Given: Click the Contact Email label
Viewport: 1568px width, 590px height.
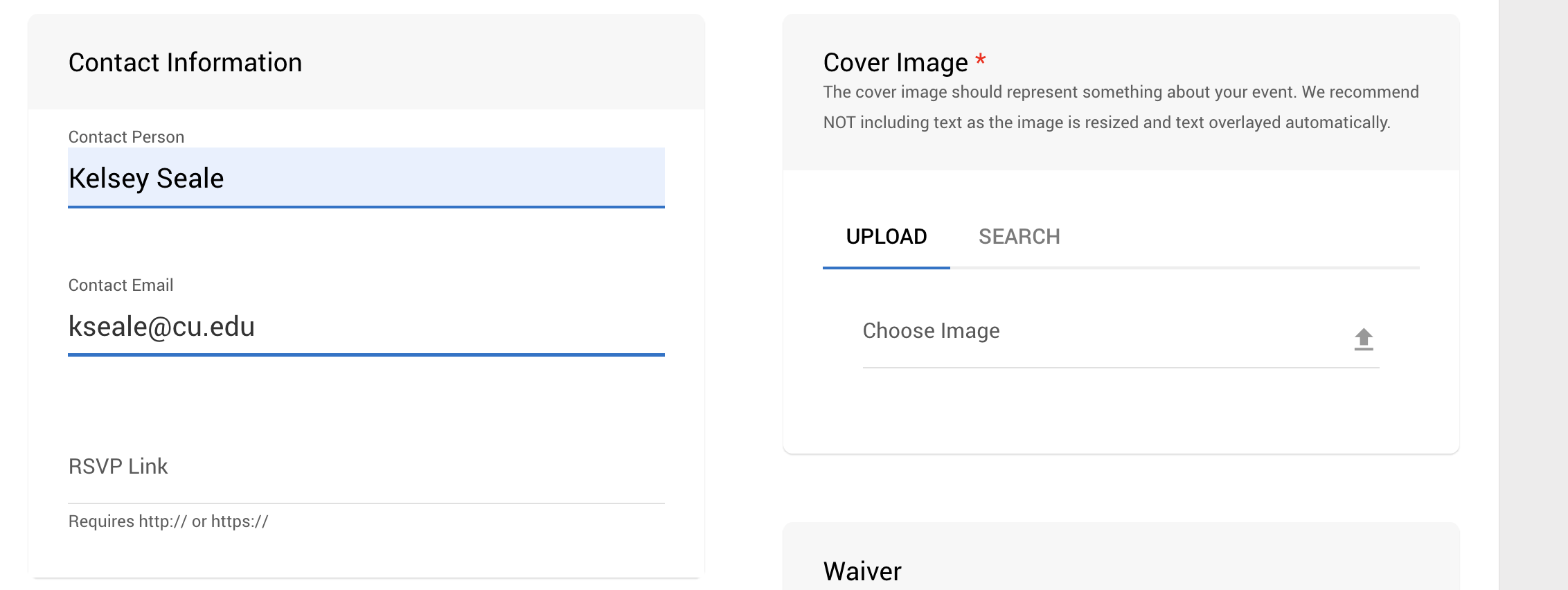Looking at the screenshot, I should pyautogui.click(x=121, y=285).
